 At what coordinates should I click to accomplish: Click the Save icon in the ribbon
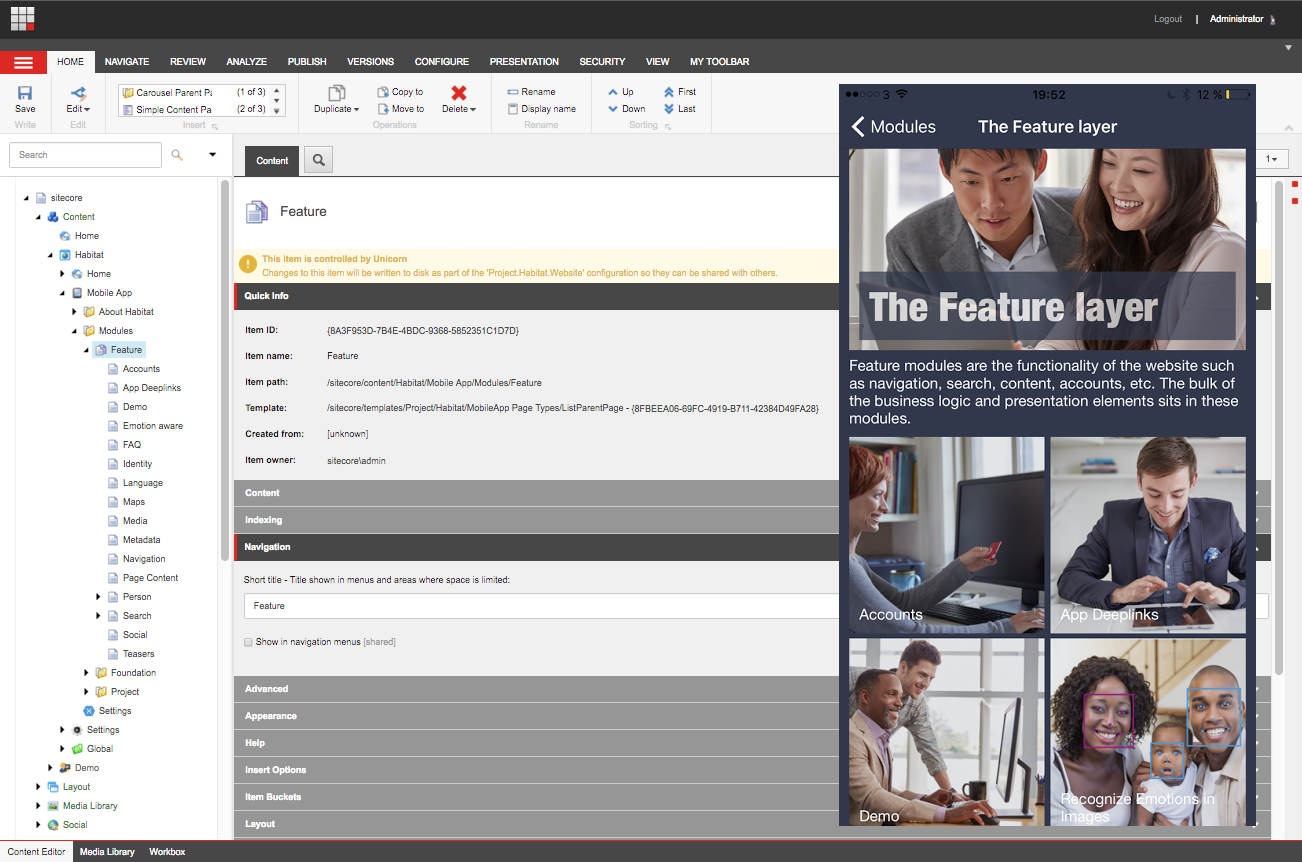tap(25, 93)
